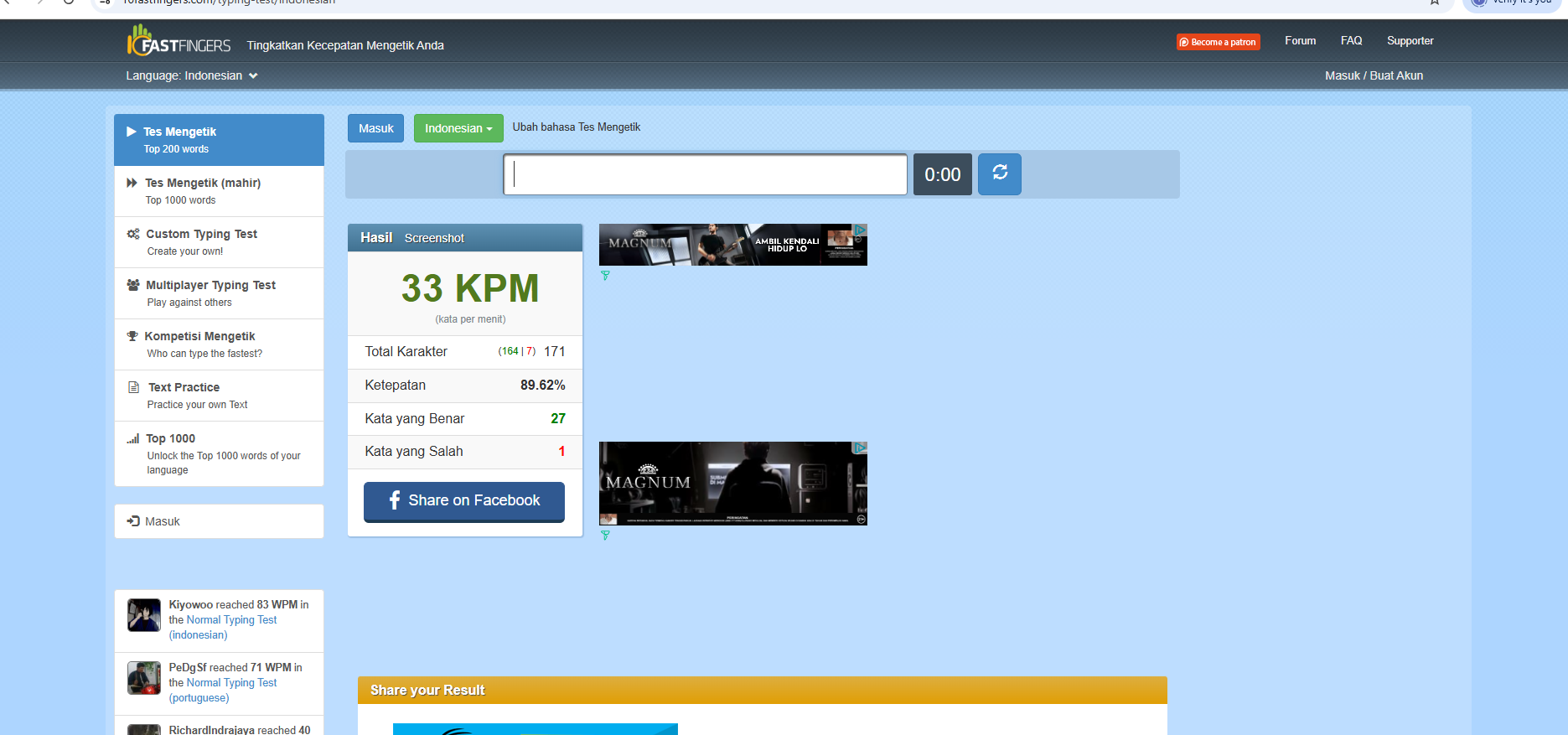Click the small green icon under top ad
Viewport: 1568px width, 735px height.
605,275
